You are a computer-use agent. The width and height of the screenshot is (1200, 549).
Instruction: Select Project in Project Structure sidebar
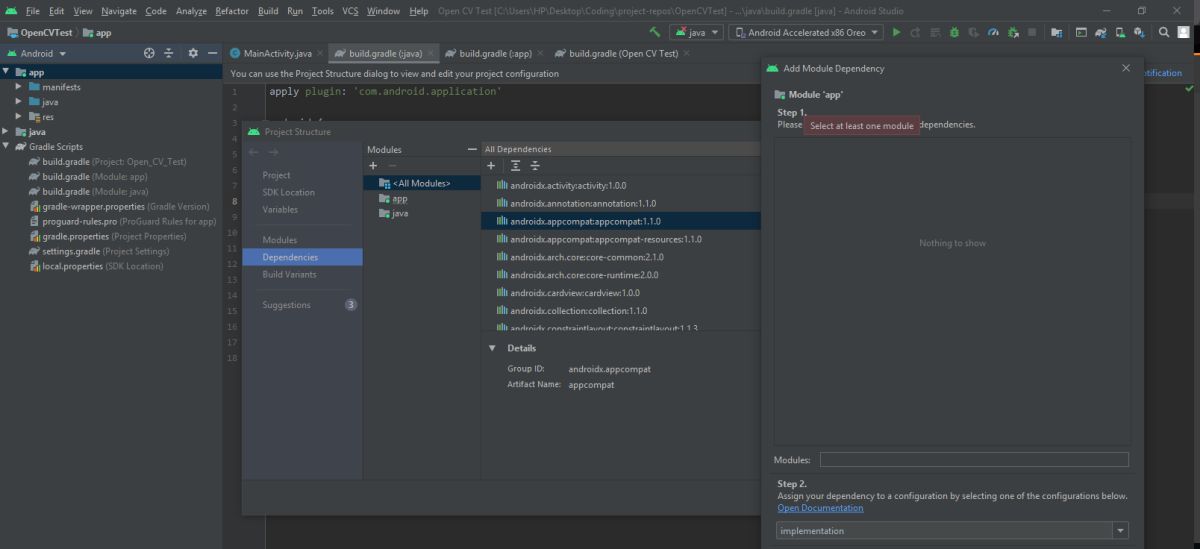(276, 175)
